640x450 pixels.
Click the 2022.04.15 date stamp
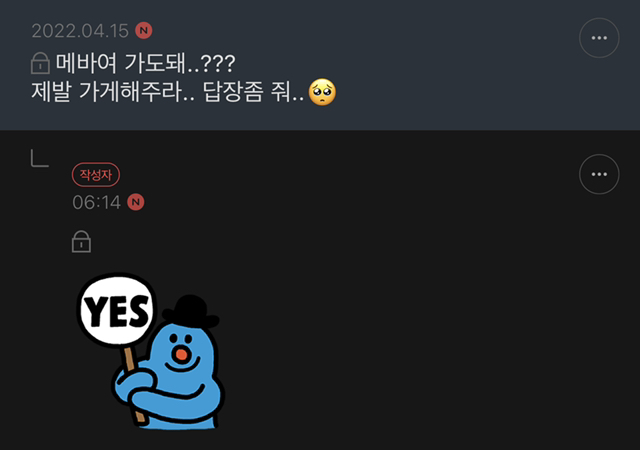(80, 31)
